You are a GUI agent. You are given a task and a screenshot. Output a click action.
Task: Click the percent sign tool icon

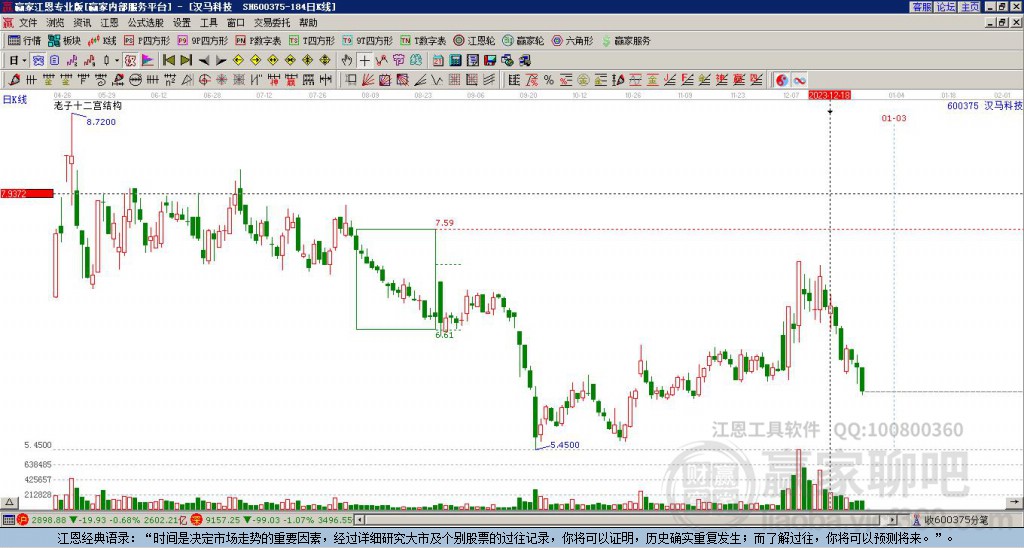[549, 80]
